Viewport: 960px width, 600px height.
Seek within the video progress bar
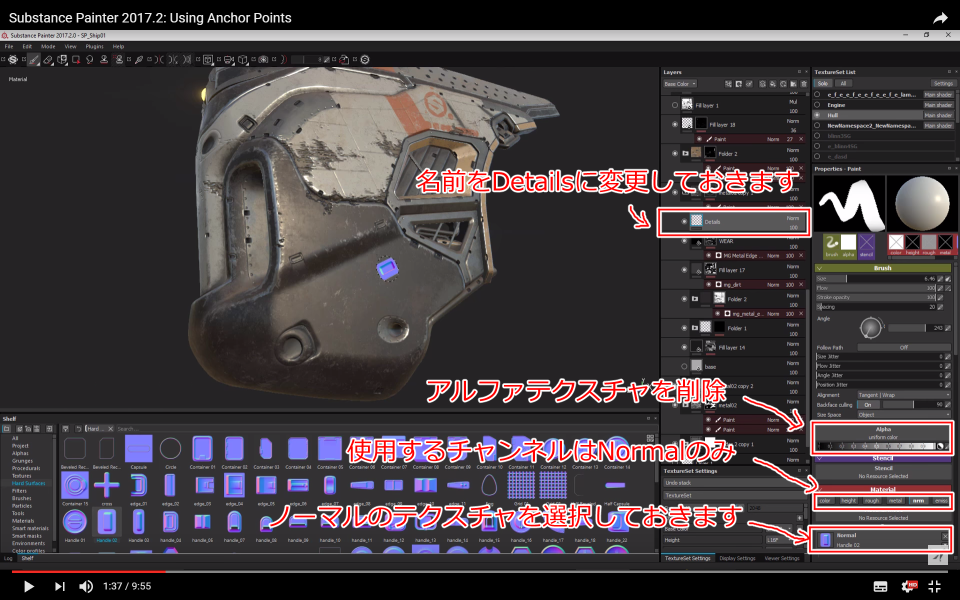480,572
